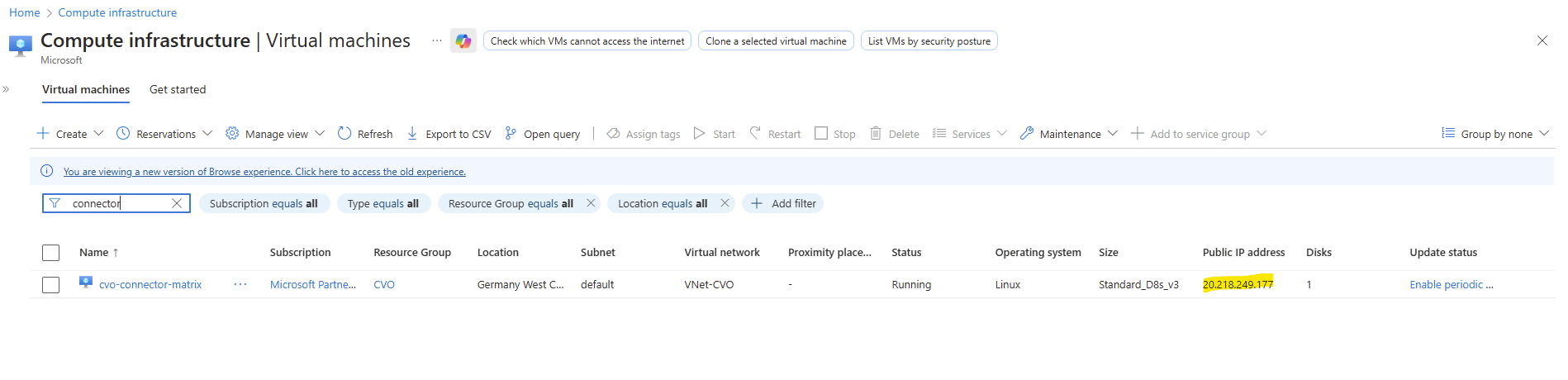Expand the left sidebar menu chevron
The width and height of the screenshot is (1568, 380).
(x=6, y=89)
